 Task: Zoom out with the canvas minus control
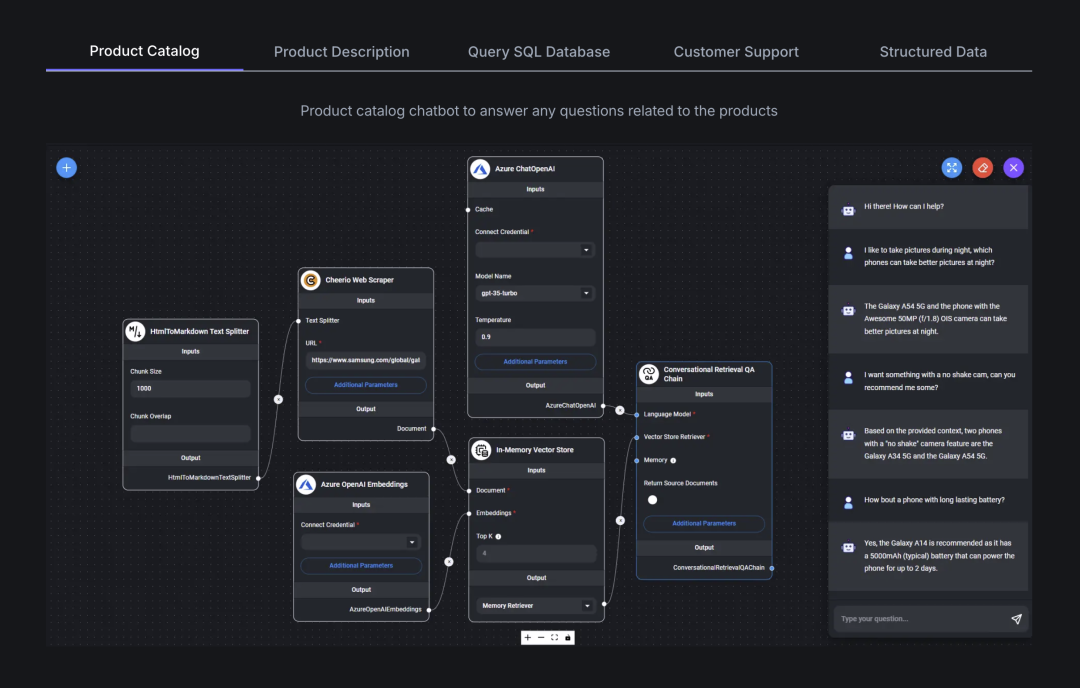tap(541, 638)
